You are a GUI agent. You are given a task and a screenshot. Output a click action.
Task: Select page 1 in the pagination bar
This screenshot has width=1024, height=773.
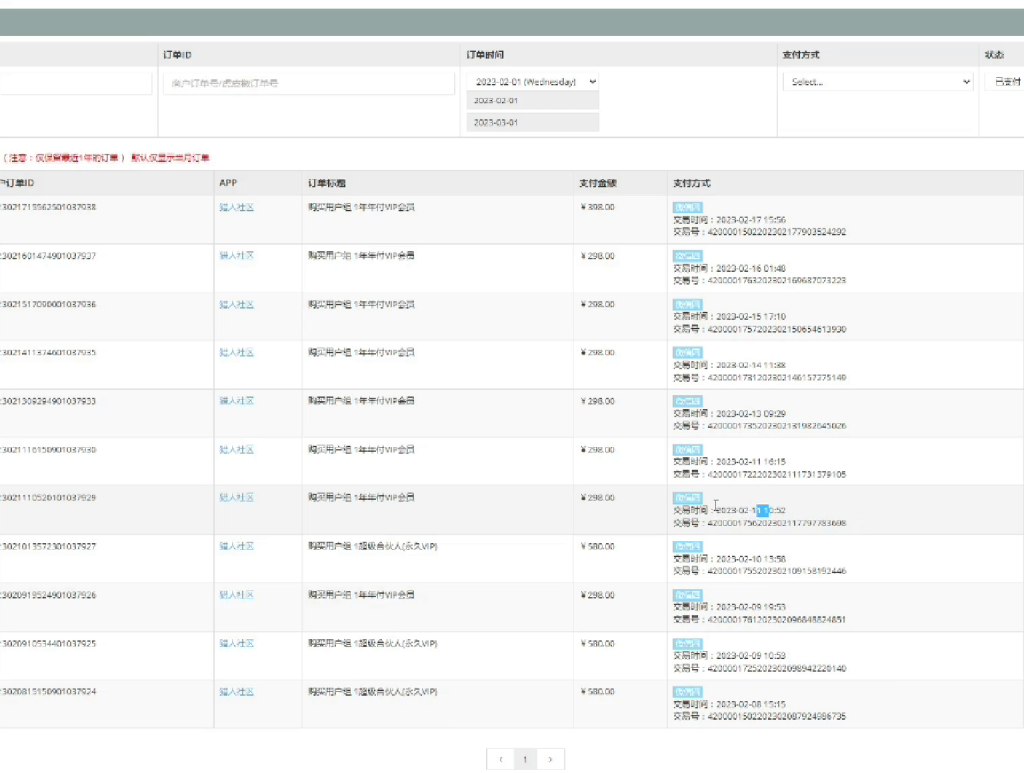coord(525,759)
